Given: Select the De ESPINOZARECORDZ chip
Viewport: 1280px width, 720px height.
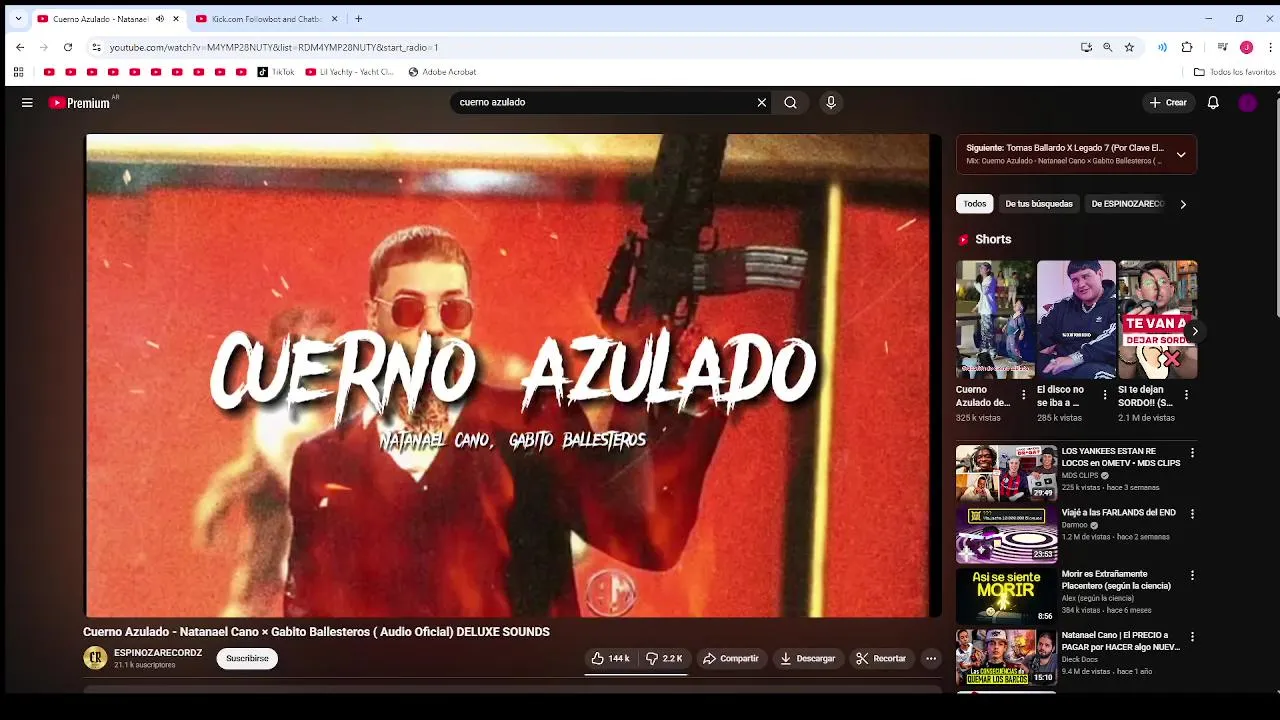Looking at the screenshot, I should click(1127, 204).
